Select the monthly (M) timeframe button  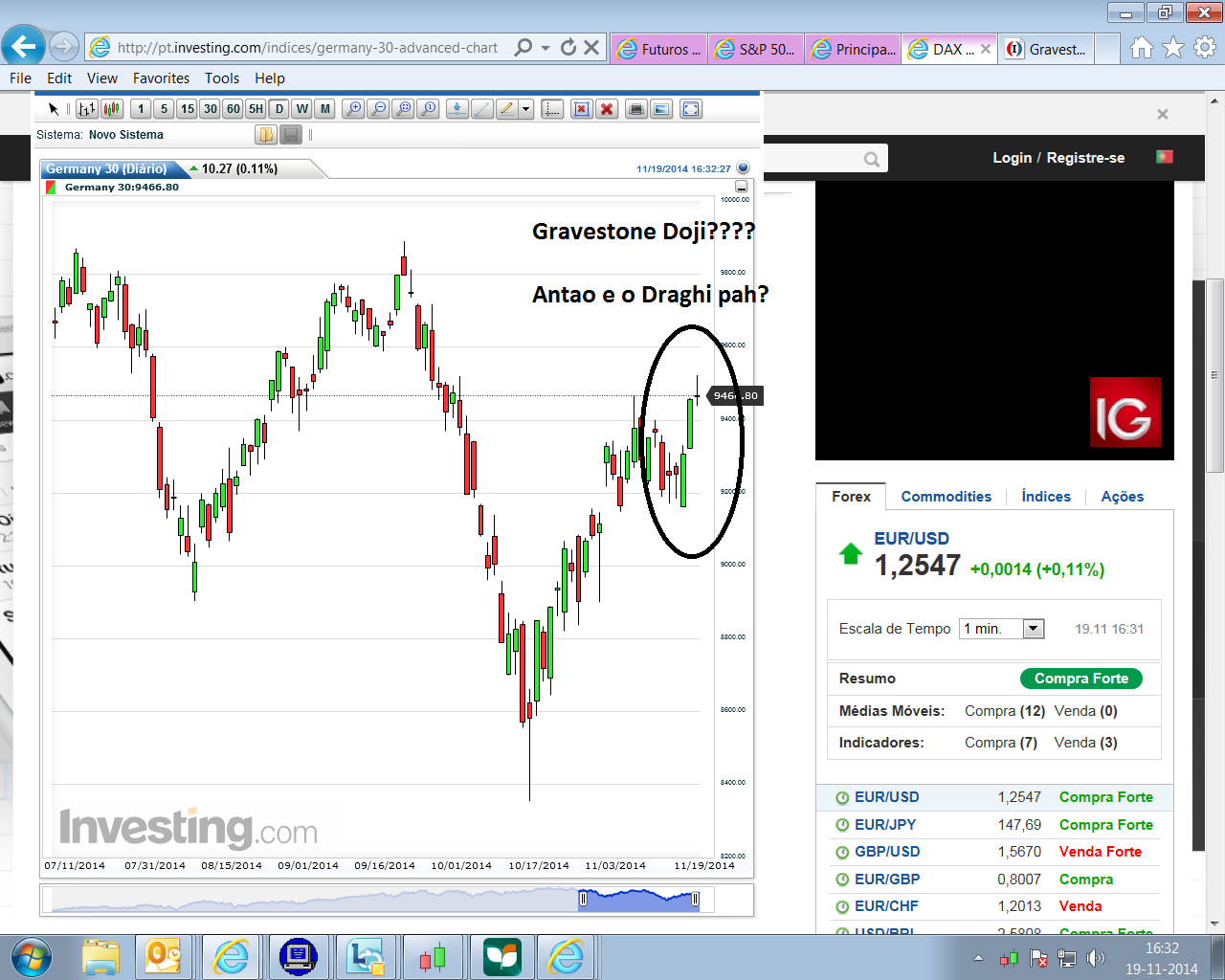click(324, 109)
